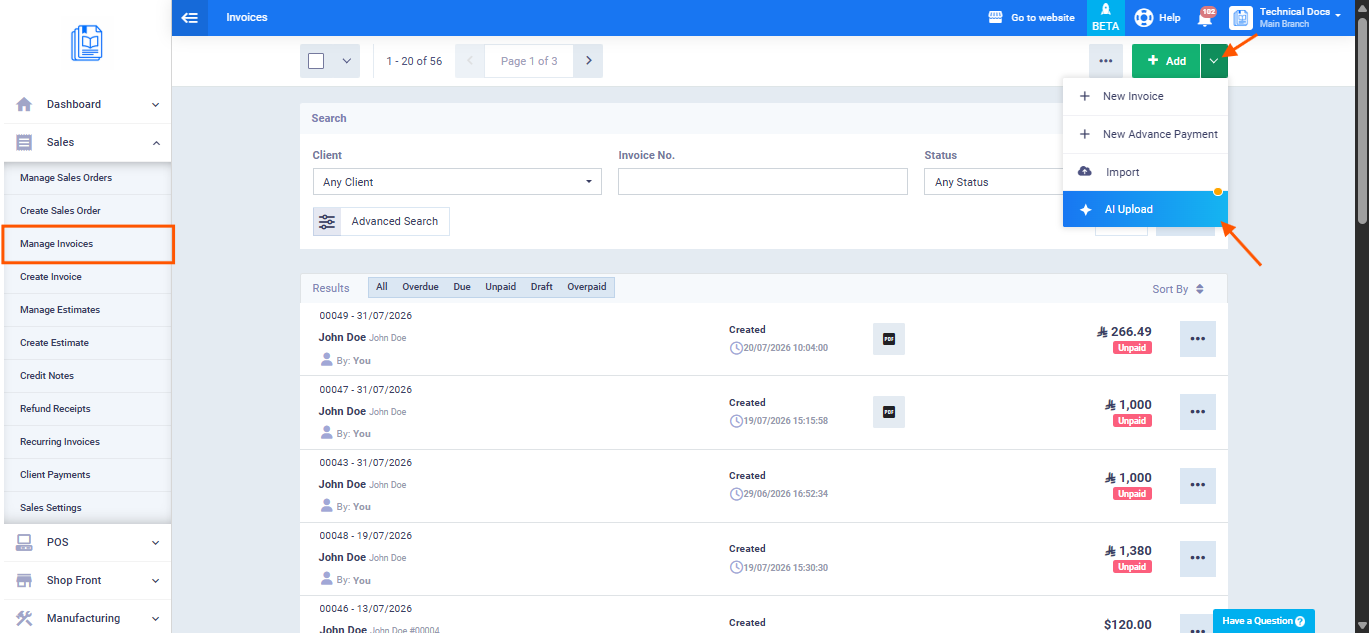Click Shop Front icon in sidebar
The width and height of the screenshot is (1369, 633).
tap(25, 580)
